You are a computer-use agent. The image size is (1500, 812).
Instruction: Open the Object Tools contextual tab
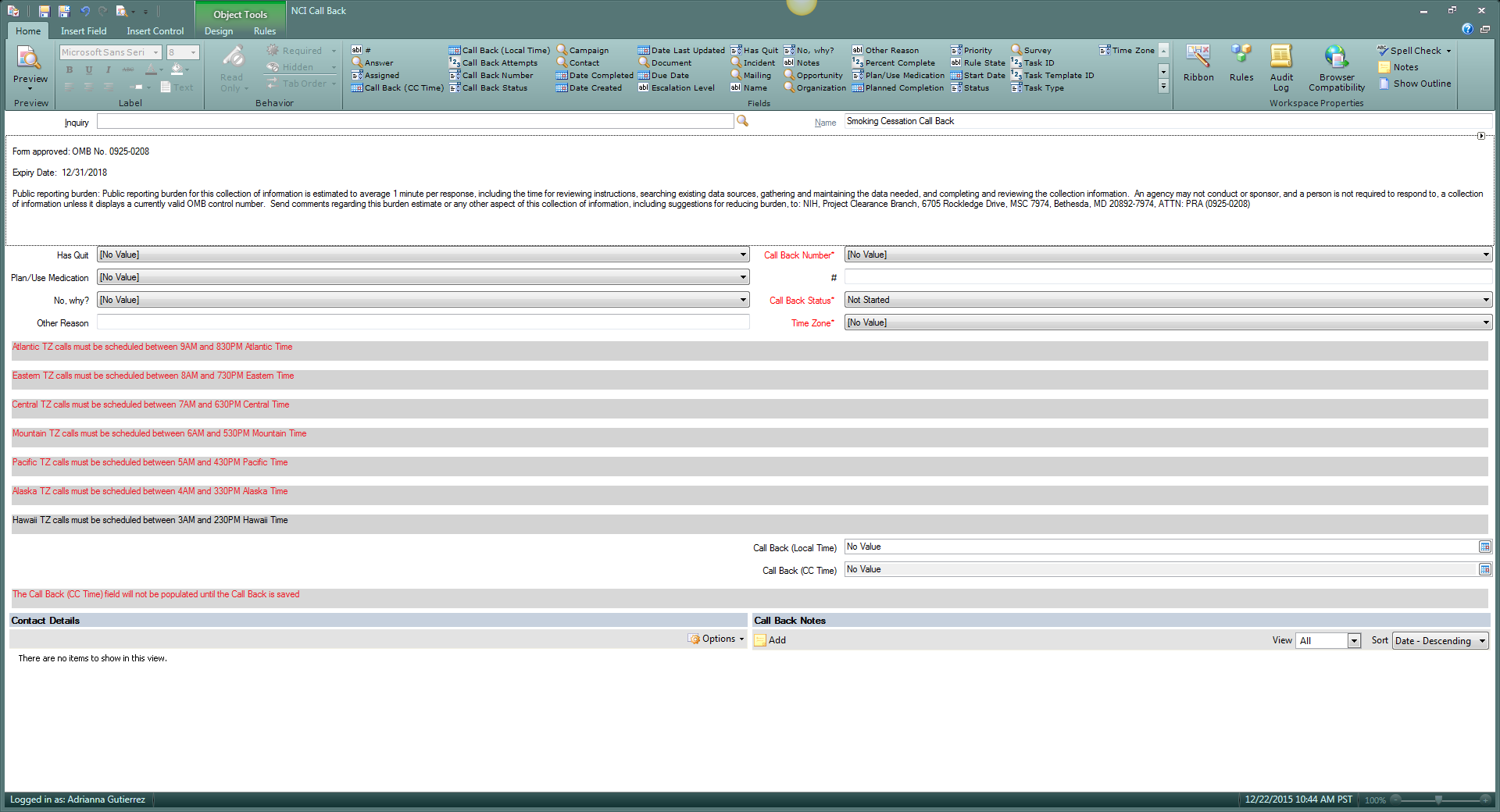240,13
